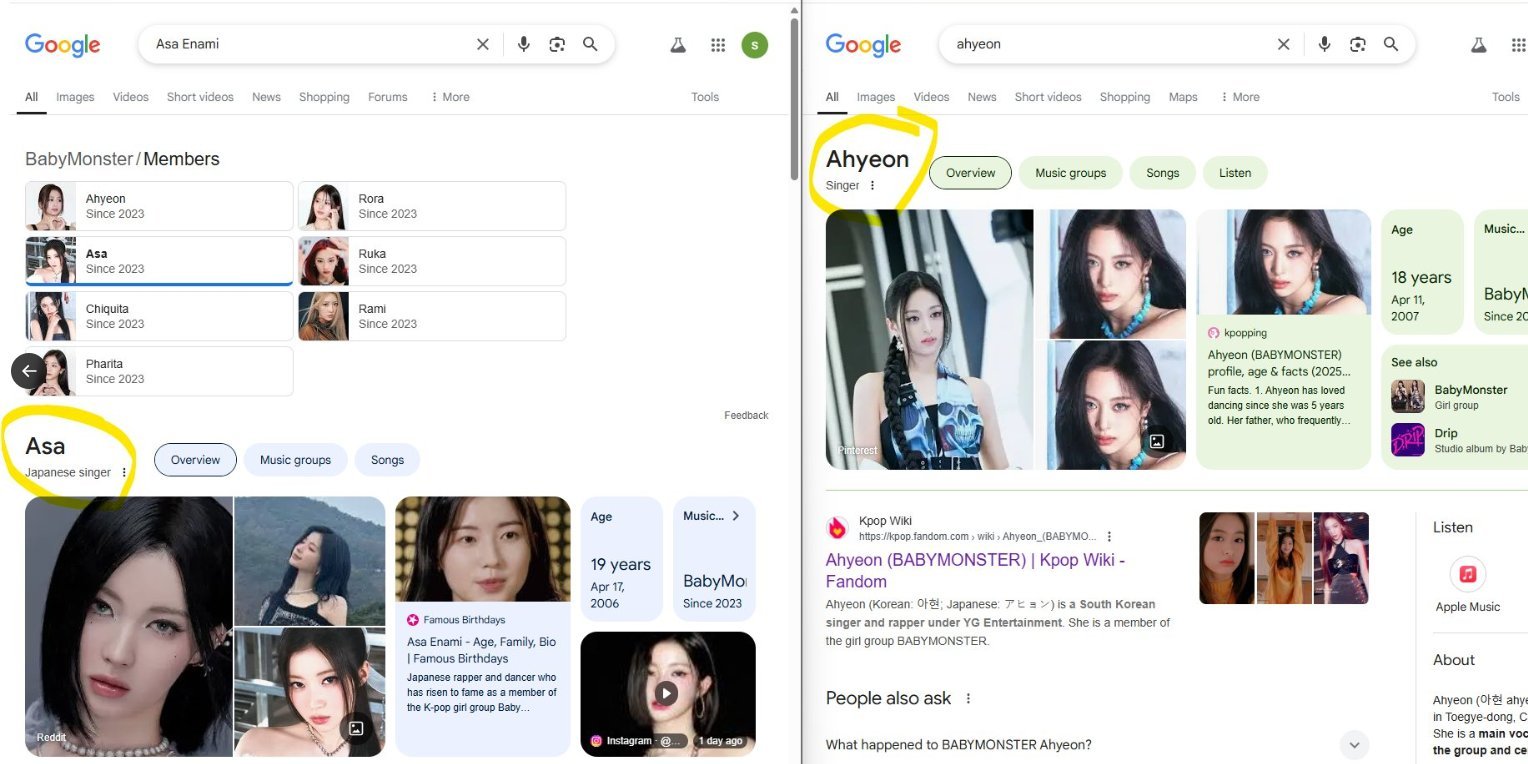Select 'Listen' chip under Ahyeon
This screenshot has width=1528, height=764.
coord(1235,173)
